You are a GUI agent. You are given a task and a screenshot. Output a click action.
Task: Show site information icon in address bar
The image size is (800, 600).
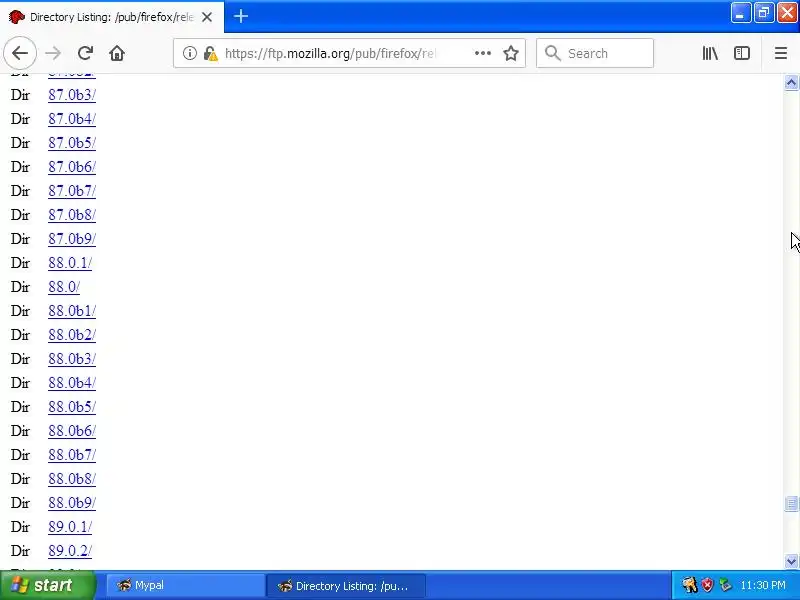190,53
